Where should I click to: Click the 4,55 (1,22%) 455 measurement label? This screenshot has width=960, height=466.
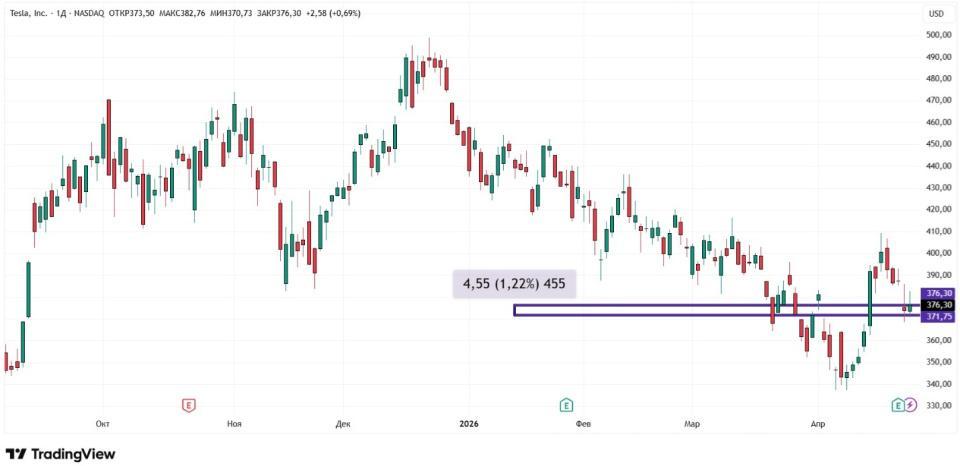(x=514, y=284)
